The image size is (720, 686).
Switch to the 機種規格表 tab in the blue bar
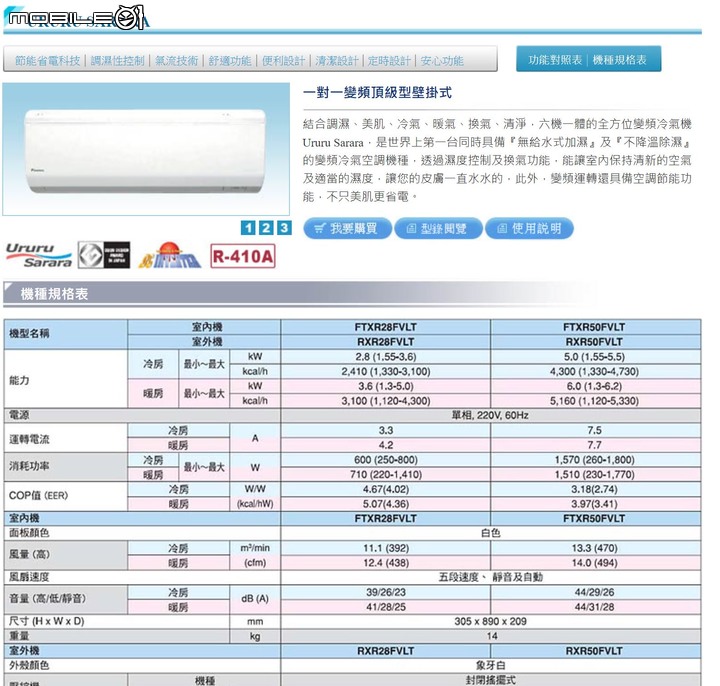(619, 60)
